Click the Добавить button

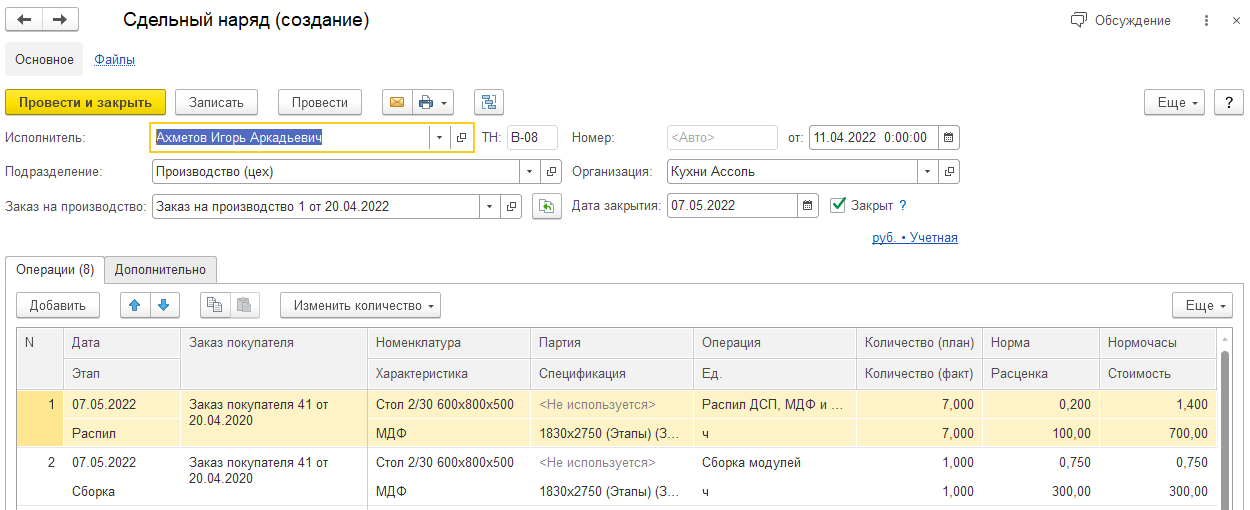pyautogui.click(x=57, y=305)
